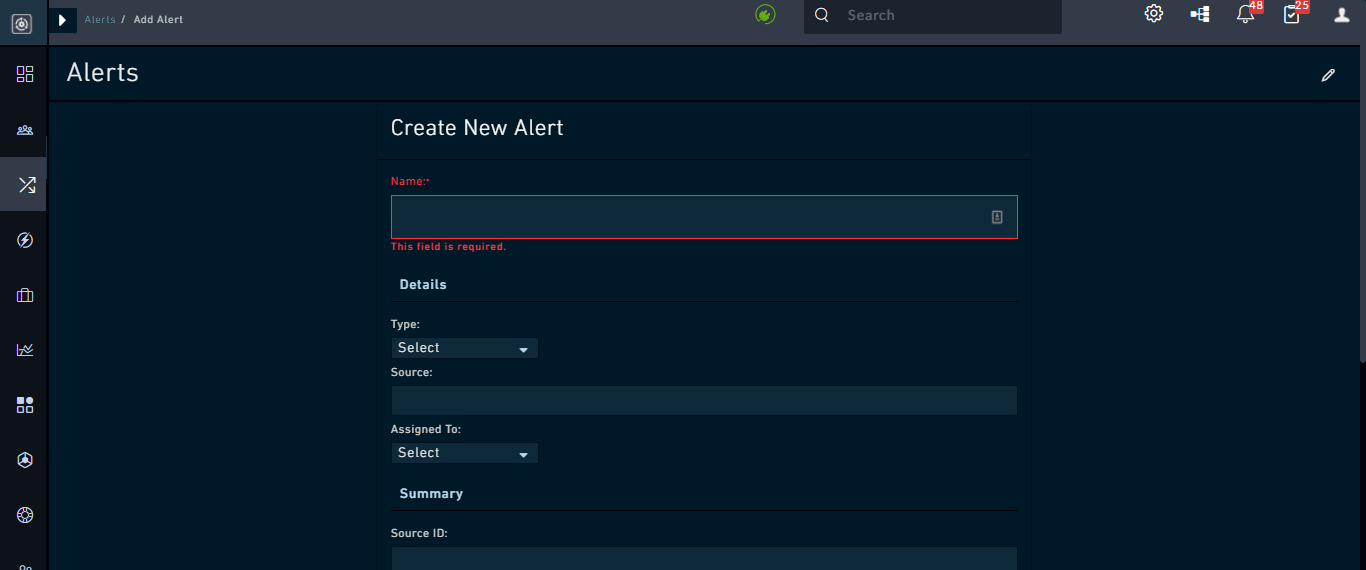The width and height of the screenshot is (1366, 570).
Task: Open the Type Select dropdown
Action: pyautogui.click(x=464, y=348)
